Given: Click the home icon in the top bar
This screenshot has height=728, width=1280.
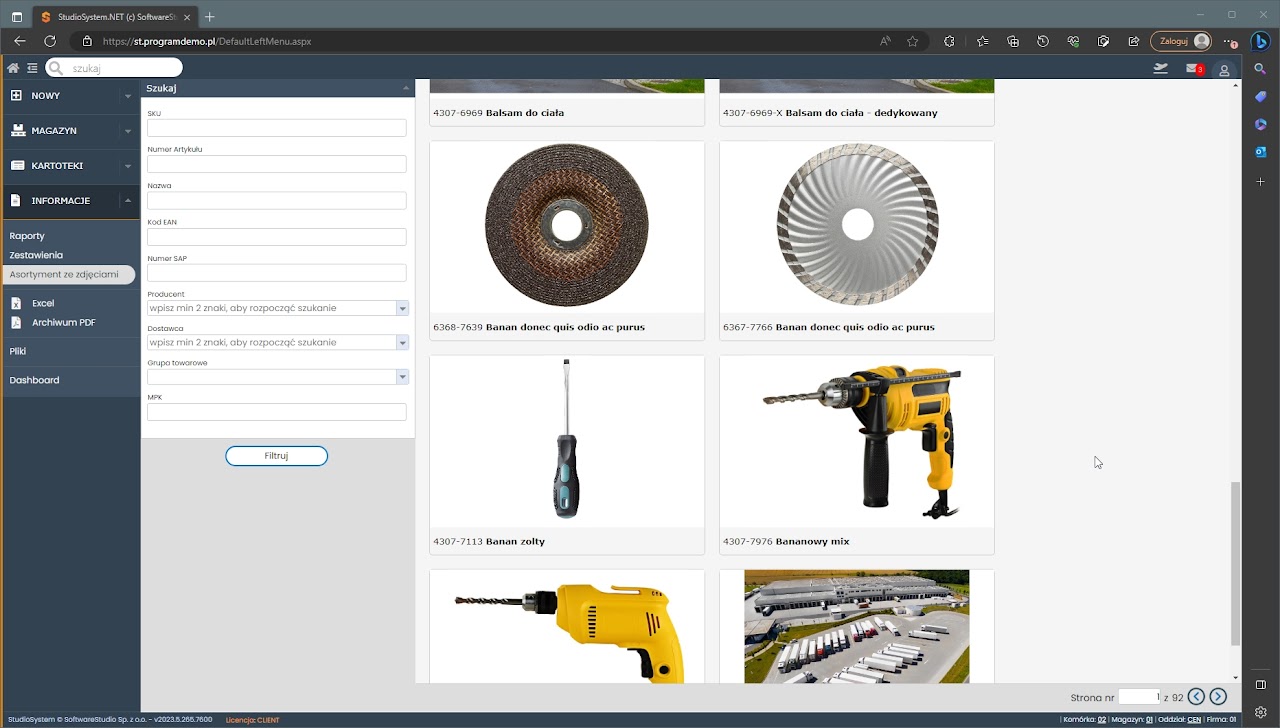Looking at the screenshot, I should pos(13,68).
